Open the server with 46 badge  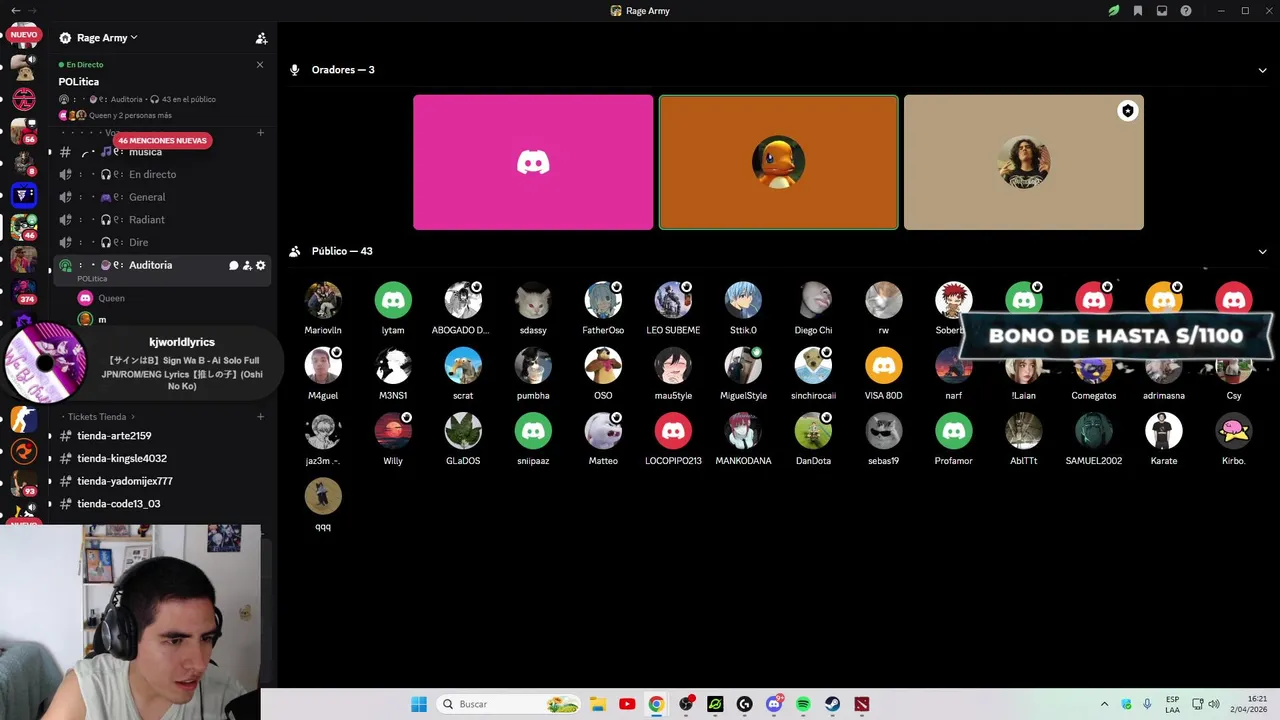[24, 227]
